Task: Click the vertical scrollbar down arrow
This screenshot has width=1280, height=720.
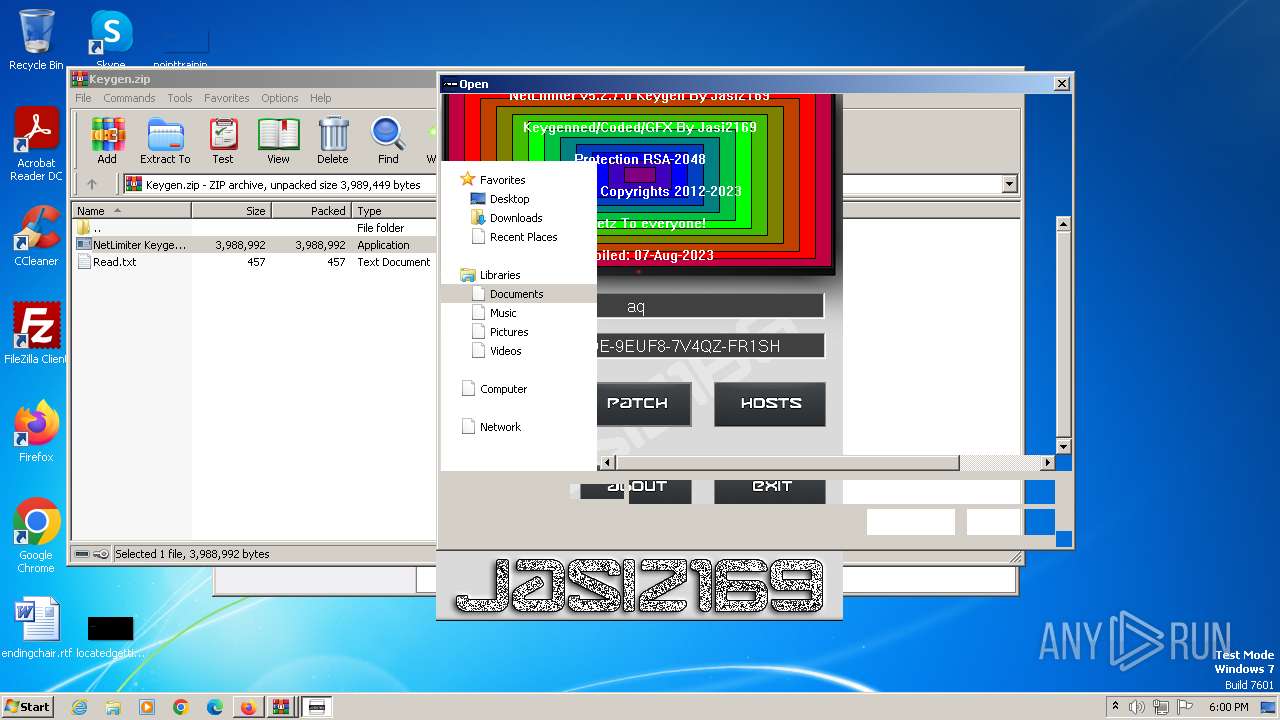Action: 1063,446
